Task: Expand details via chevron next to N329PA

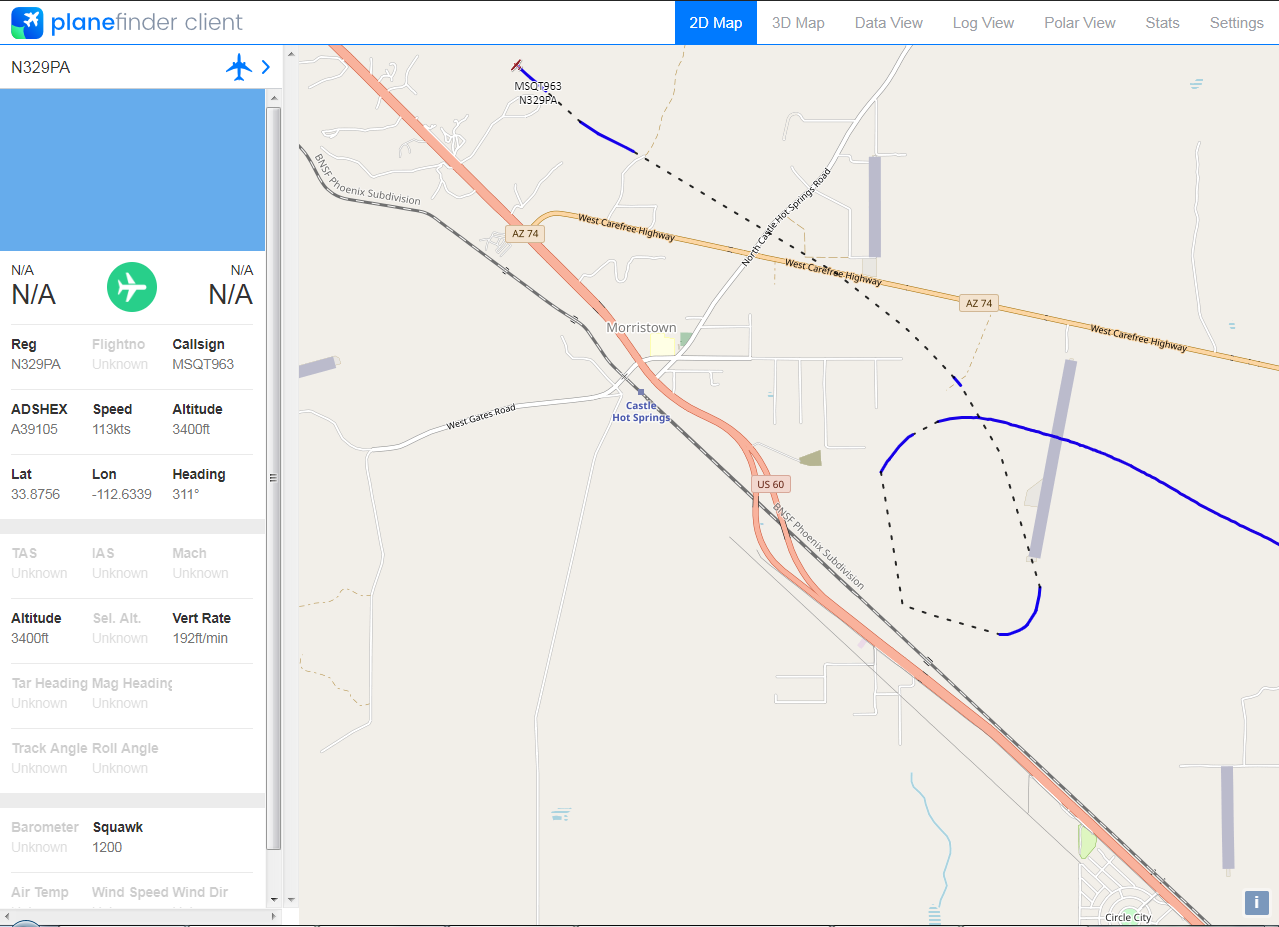Action: [x=265, y=67]
